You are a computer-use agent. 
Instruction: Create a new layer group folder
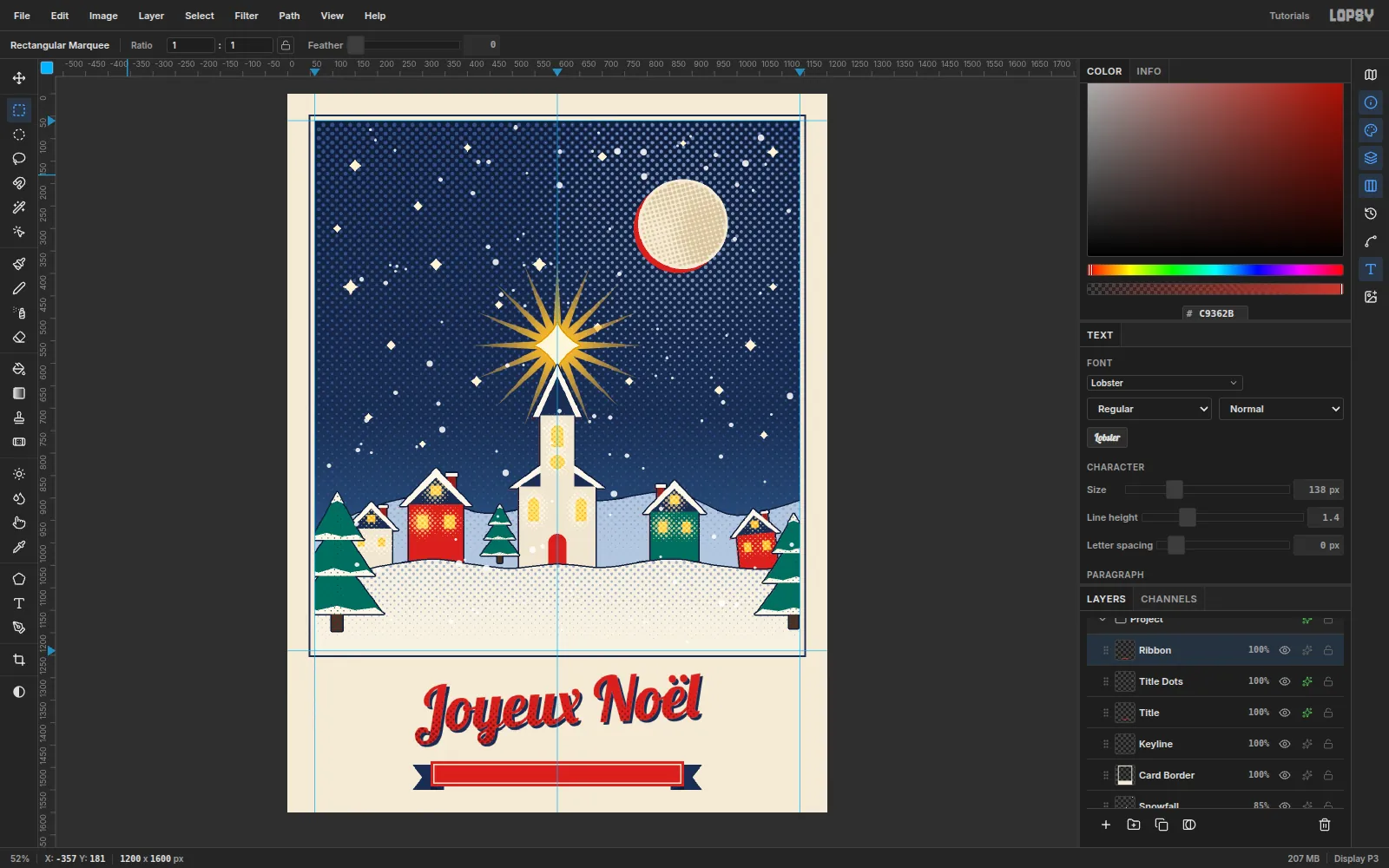[x=1134, y=825]
